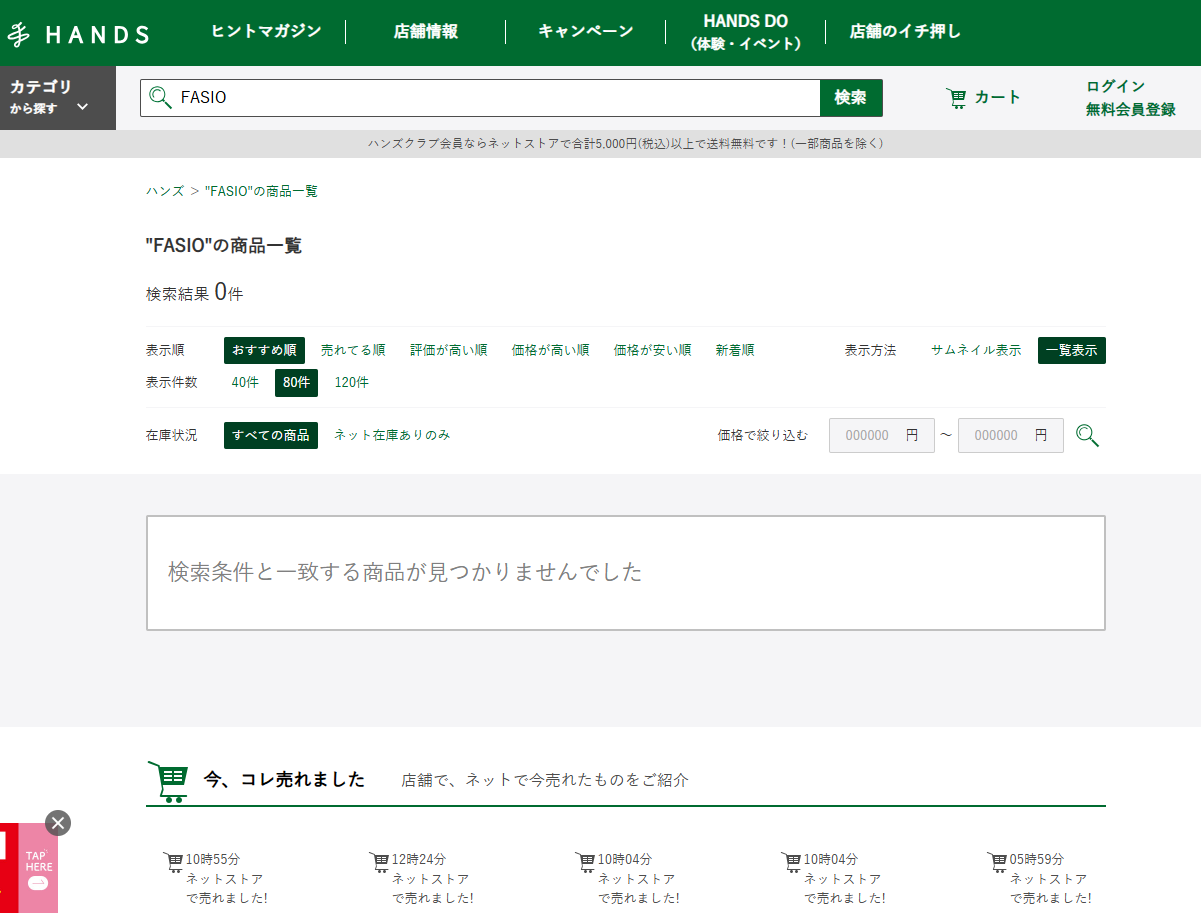The width and height of the screenshot is (1201, 922).
Task: Click ログイン link
Action: pyautogui.click(x=1116, y=86)
